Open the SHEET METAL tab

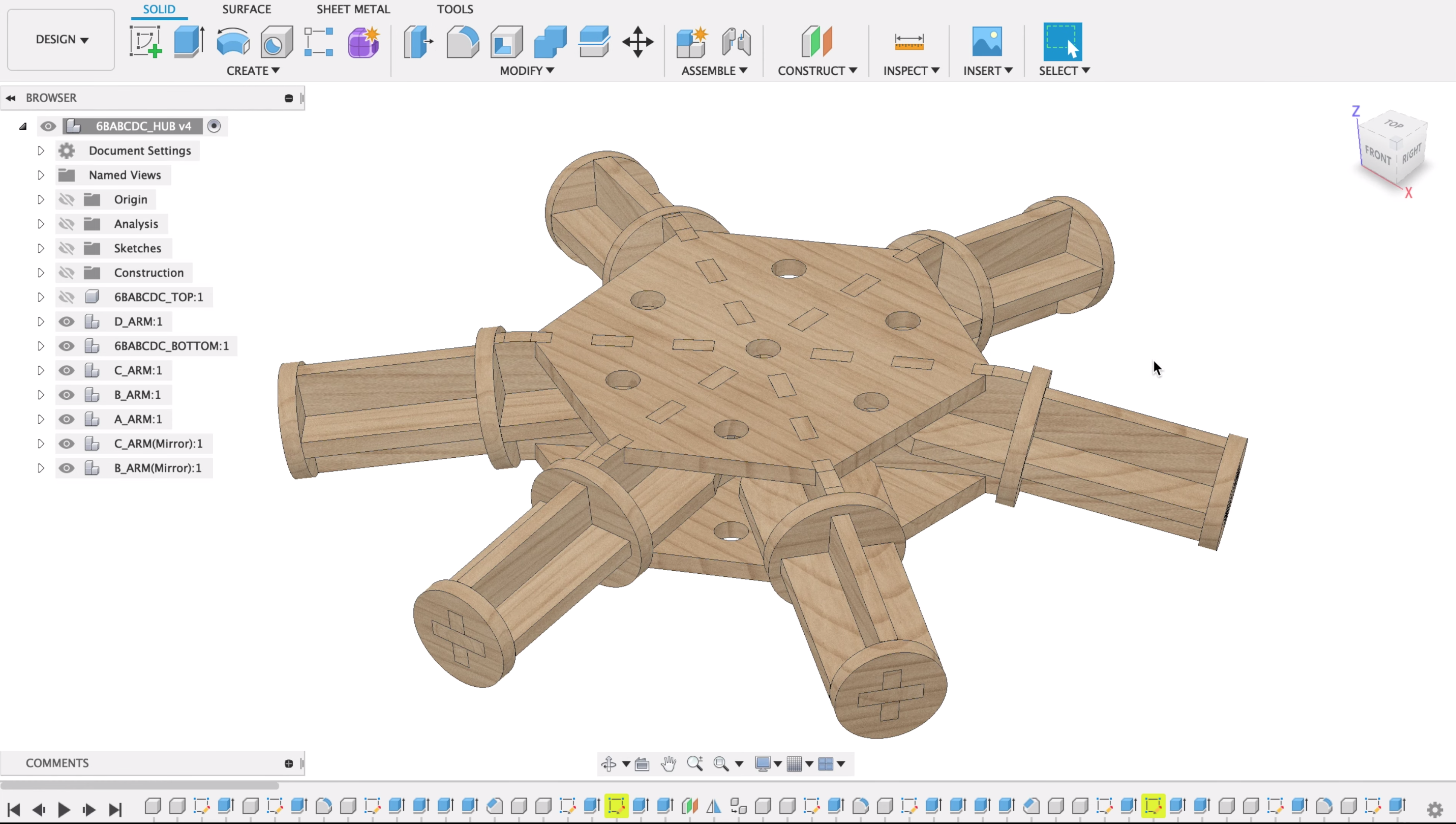(x=353, y=9)
